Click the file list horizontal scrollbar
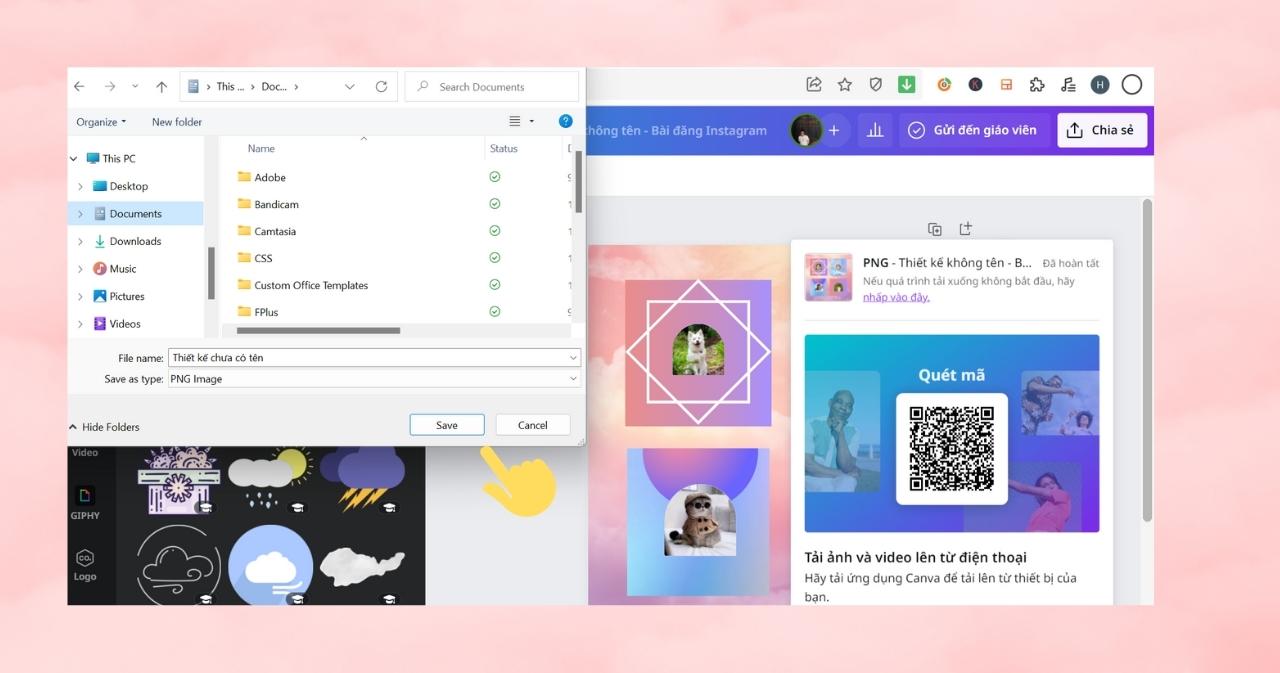1280x673 pixels. click(316, 330)
